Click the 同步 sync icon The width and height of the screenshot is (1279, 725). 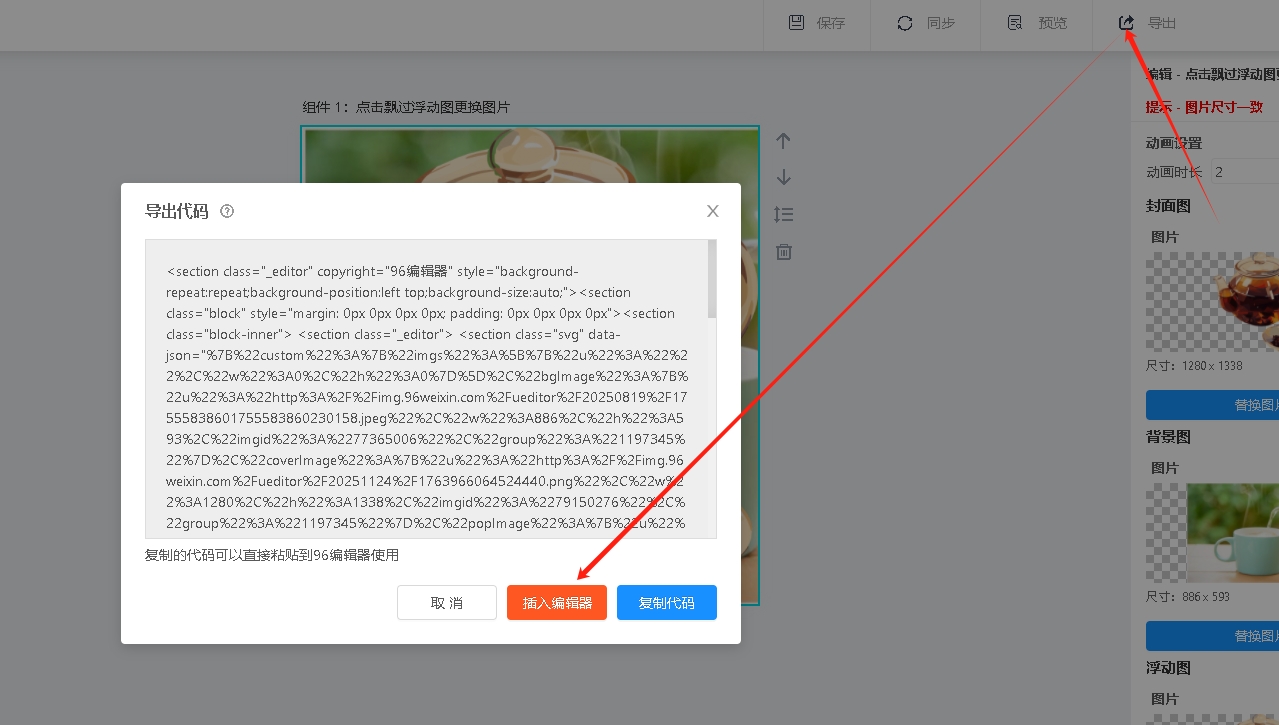click(x=905, y=23)
